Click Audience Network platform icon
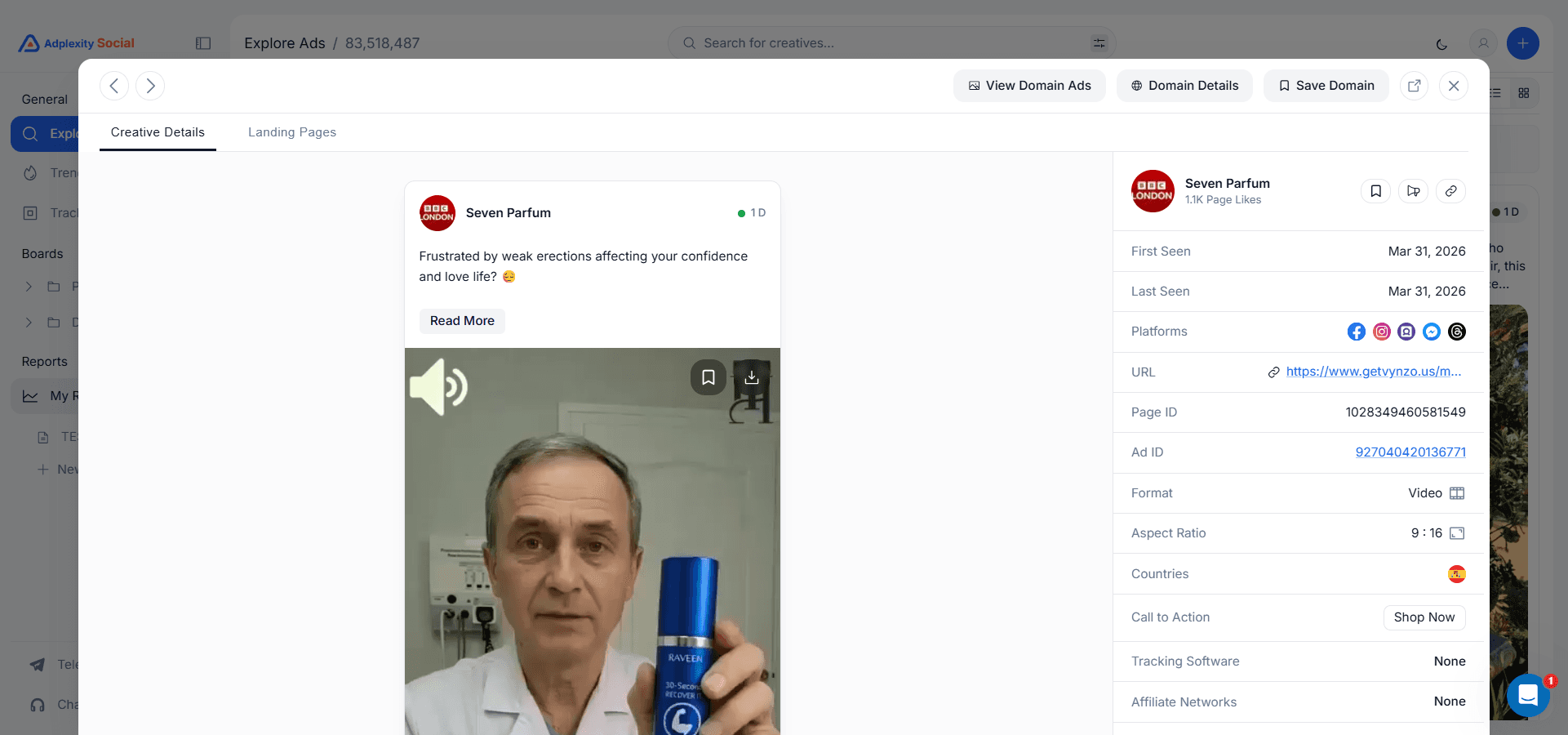This screenshot has height=735, width=1568. coord(1406,332)
